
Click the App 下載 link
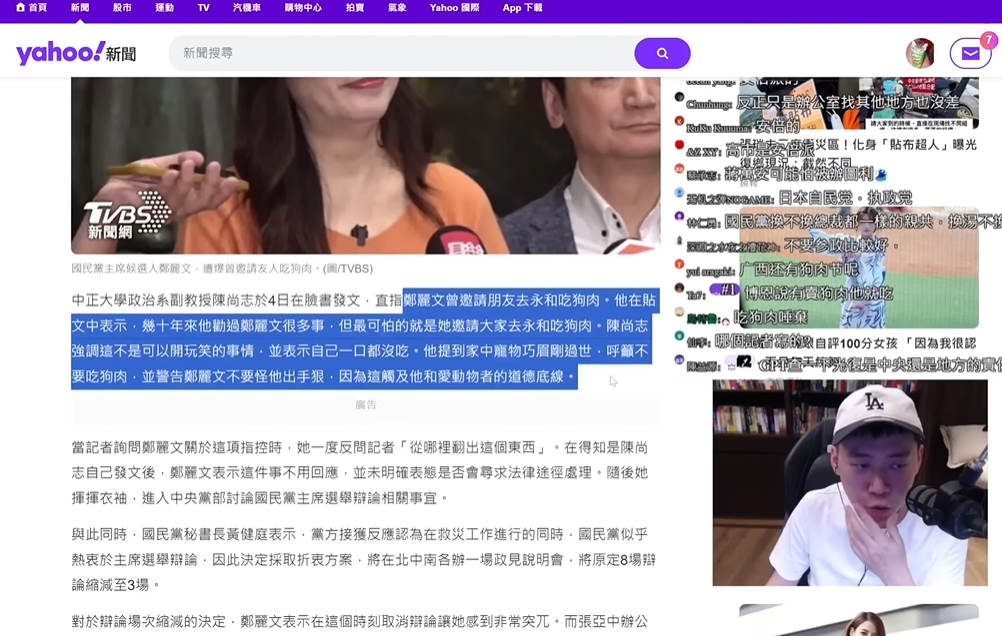[x=522, y=8]
